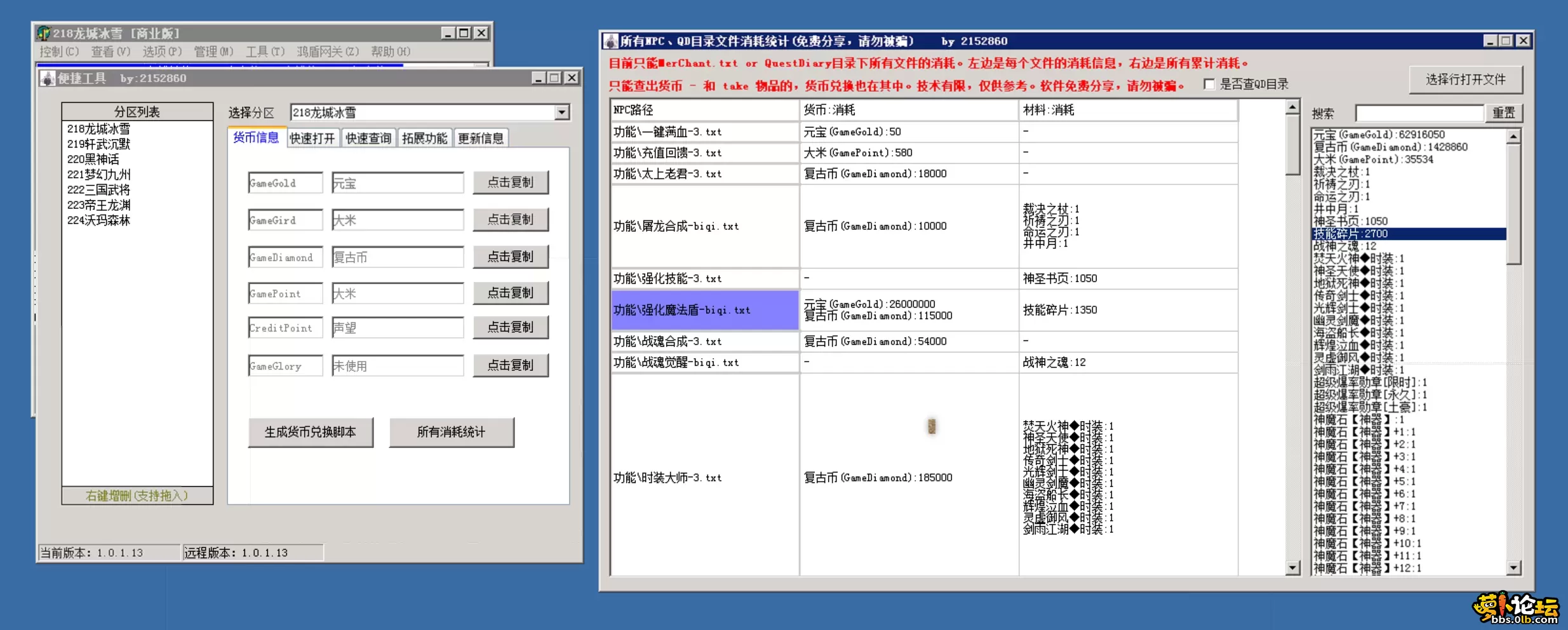Switch to the 快速查询 tab
This screenshot has width=1568, height=630.
pos(368,138)
